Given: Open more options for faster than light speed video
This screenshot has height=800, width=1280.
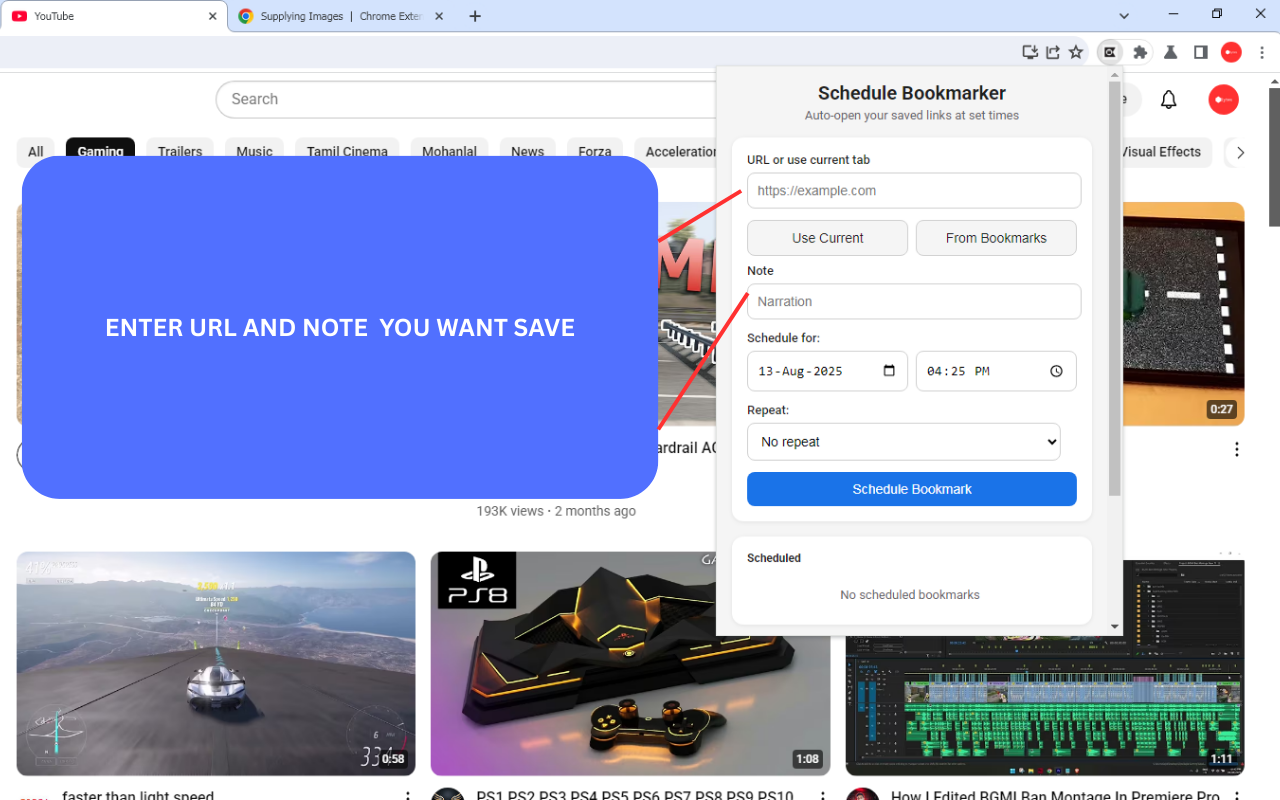Looking at the screenshot, I should pyautogui.click(x=407, y=796).
